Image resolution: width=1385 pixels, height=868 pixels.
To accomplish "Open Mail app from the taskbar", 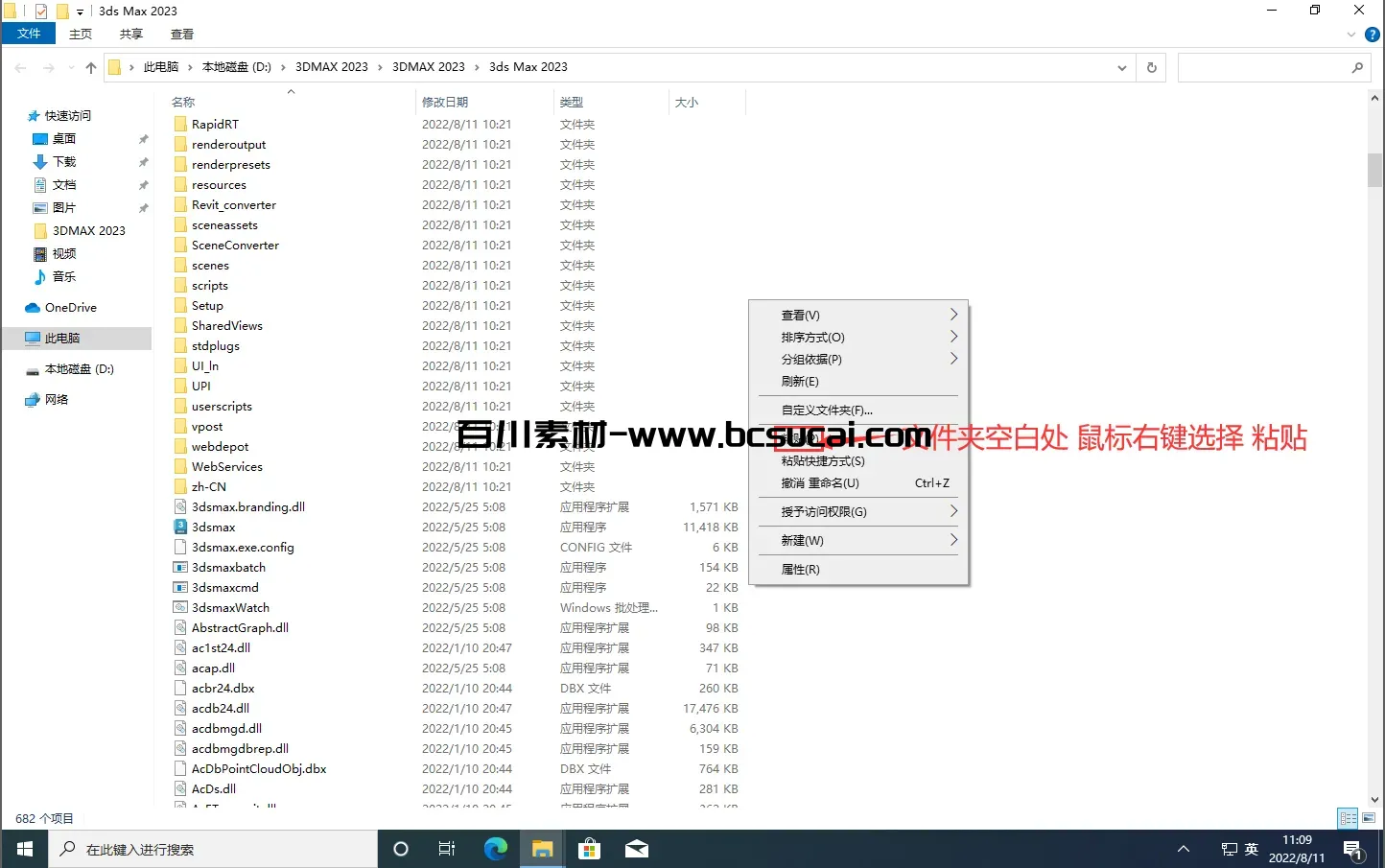I will (637, 849).
